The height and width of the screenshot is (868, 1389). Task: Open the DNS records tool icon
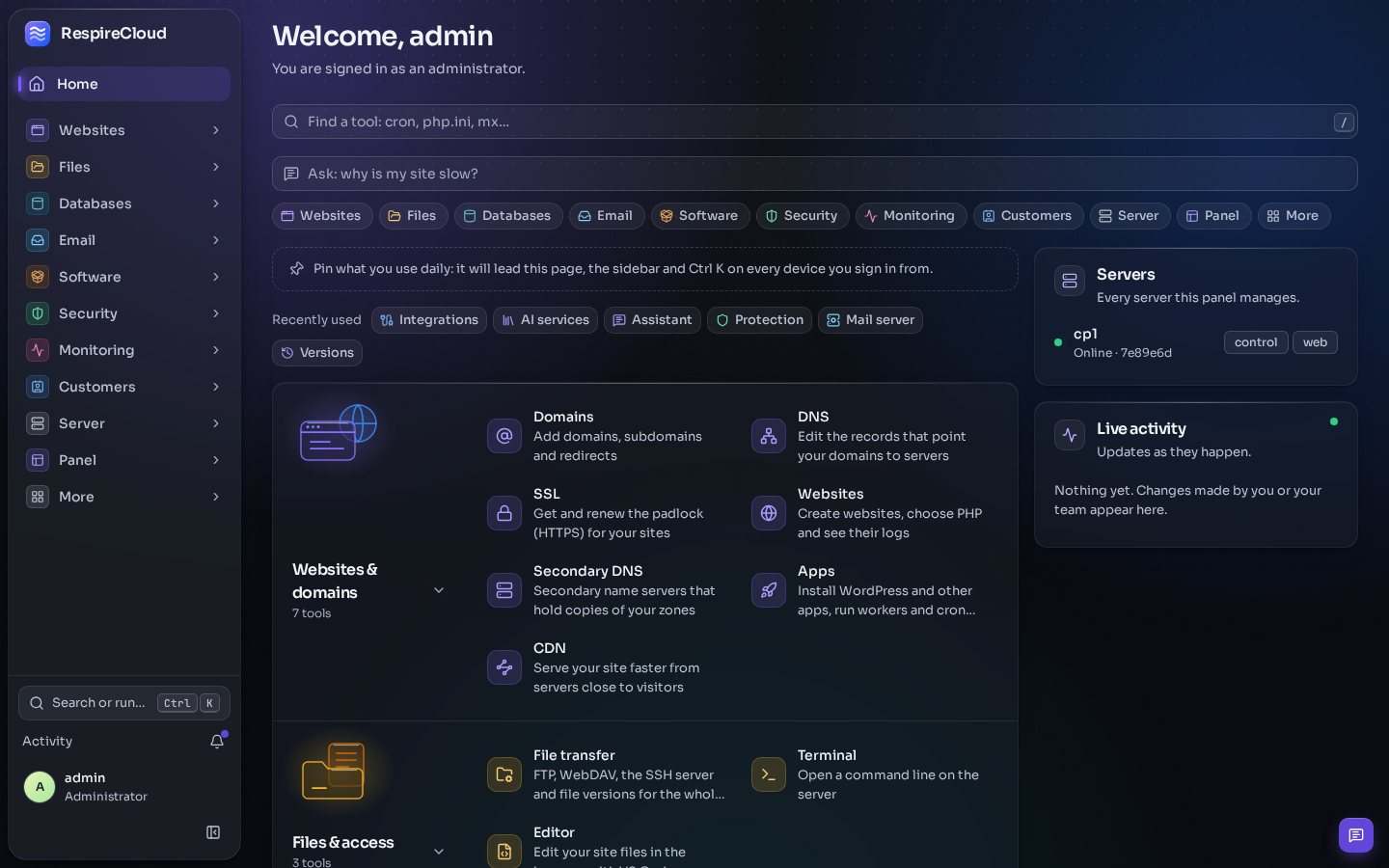pos(769,436)
